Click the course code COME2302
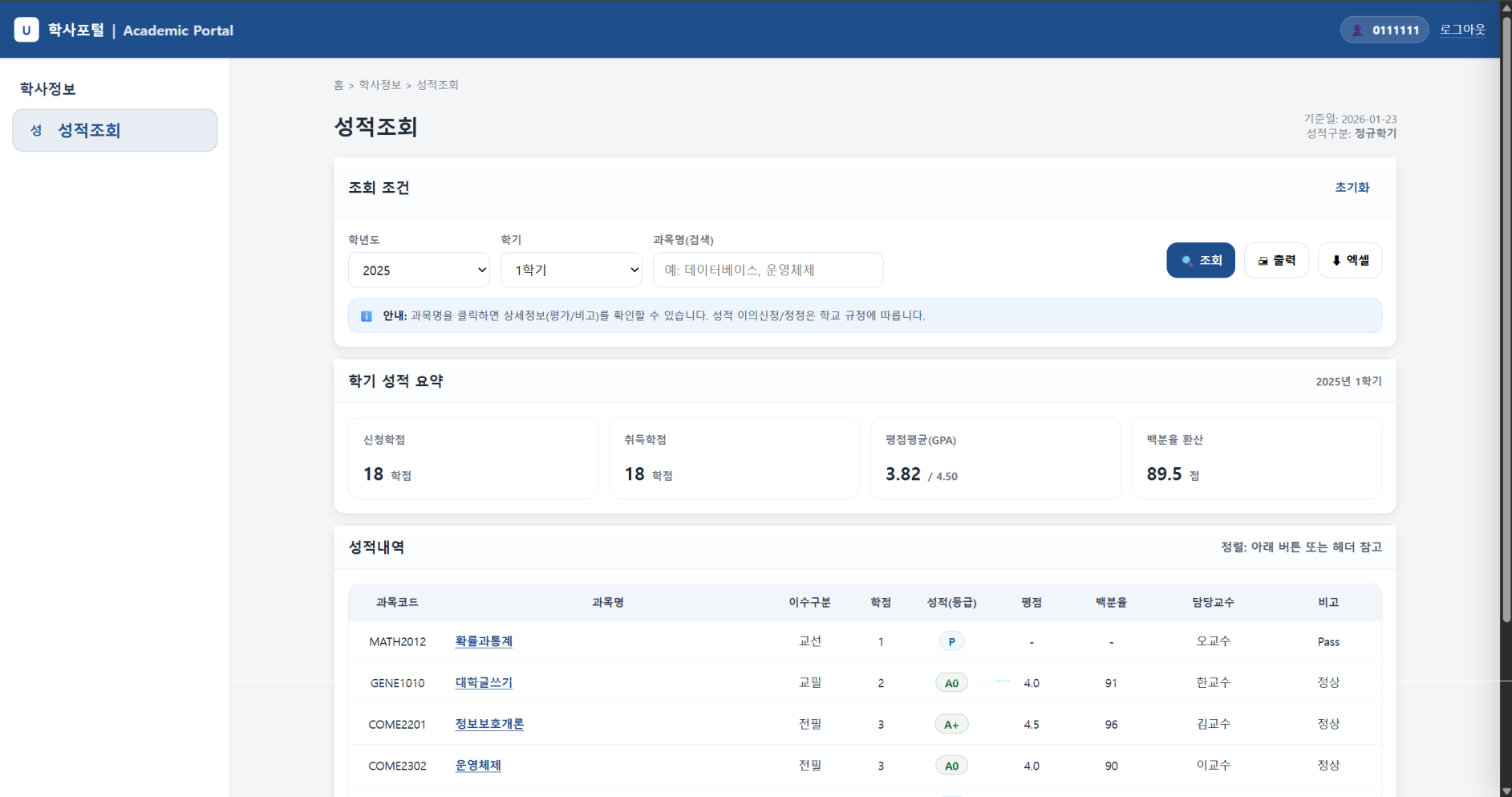This screenshot has width=1512, height=797. pos(397,766)
